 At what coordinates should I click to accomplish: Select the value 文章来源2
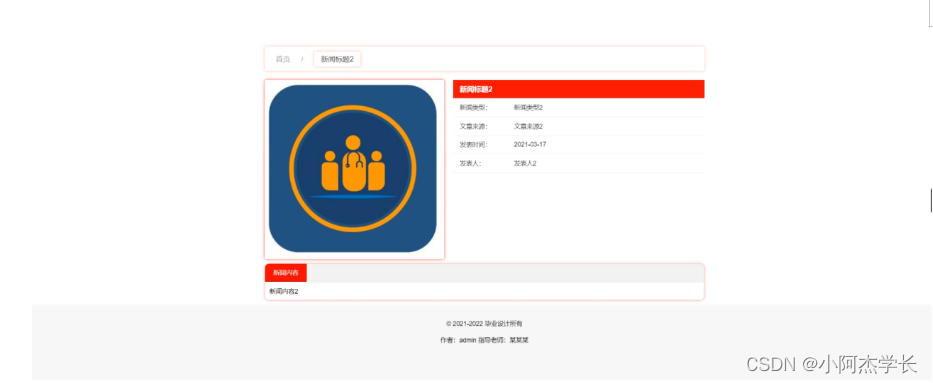[528, 126]
